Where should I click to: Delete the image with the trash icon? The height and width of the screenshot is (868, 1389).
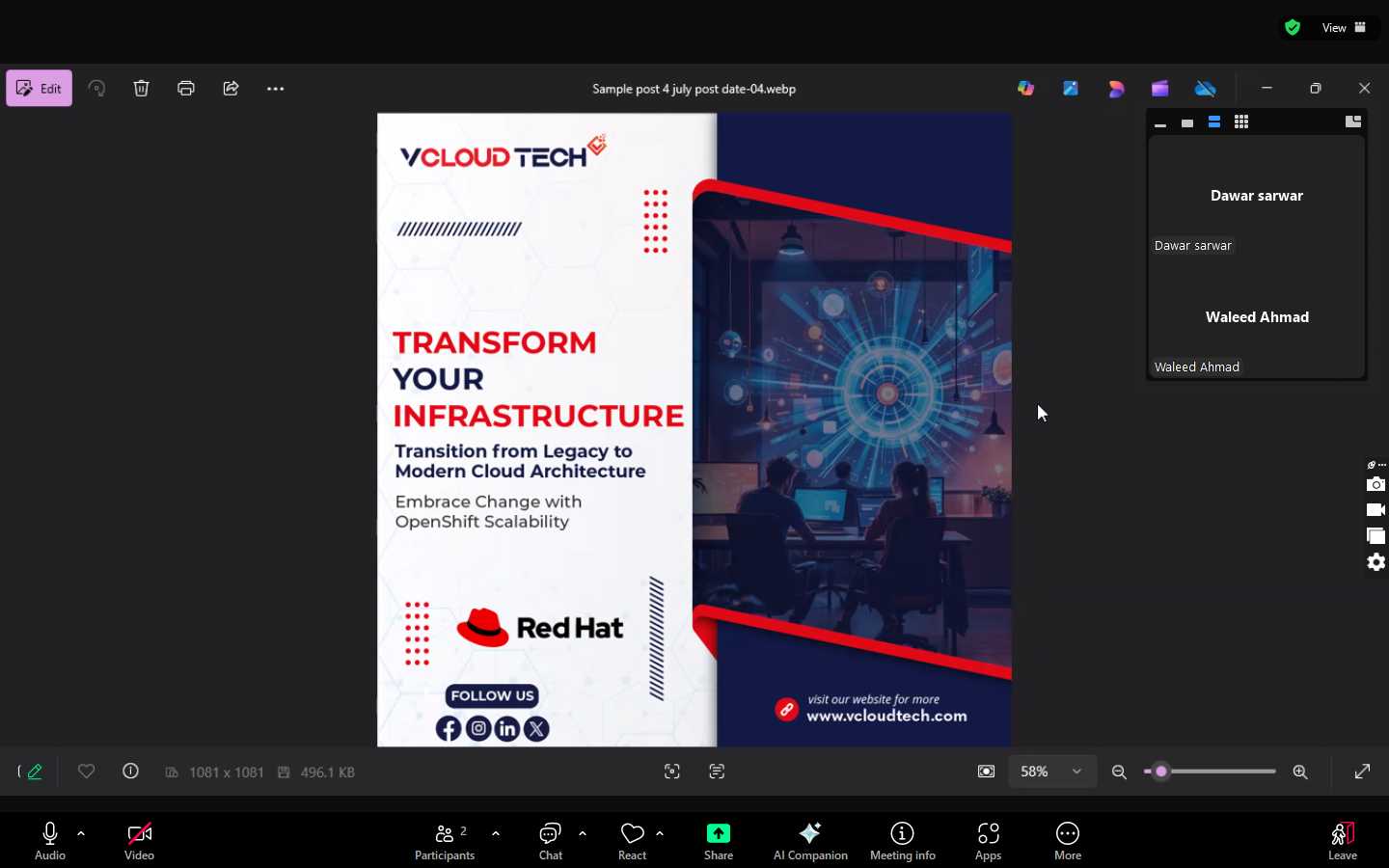(x=142, y=89)
